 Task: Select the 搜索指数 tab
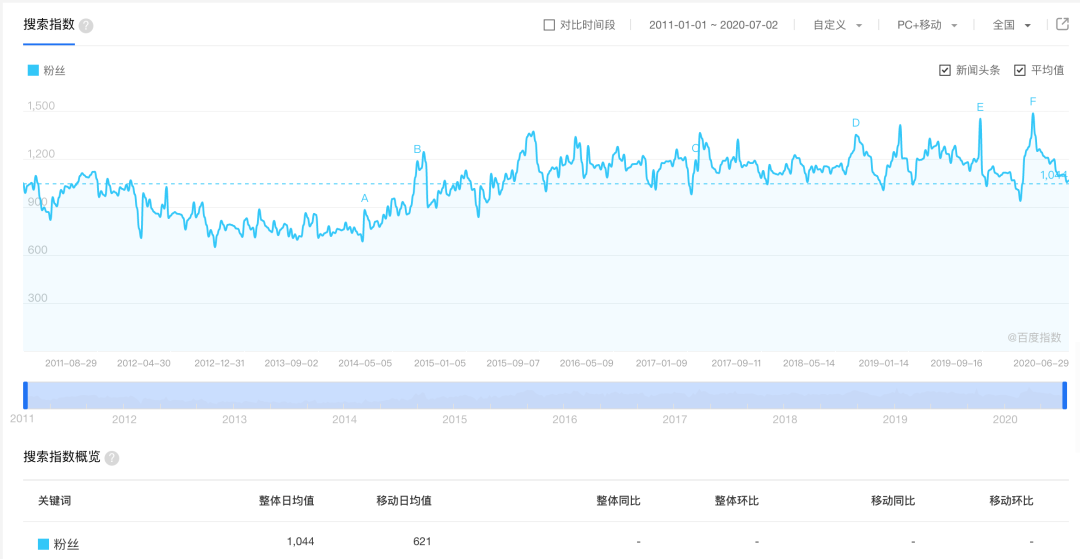pyautogui.click(x=49, y=25)
